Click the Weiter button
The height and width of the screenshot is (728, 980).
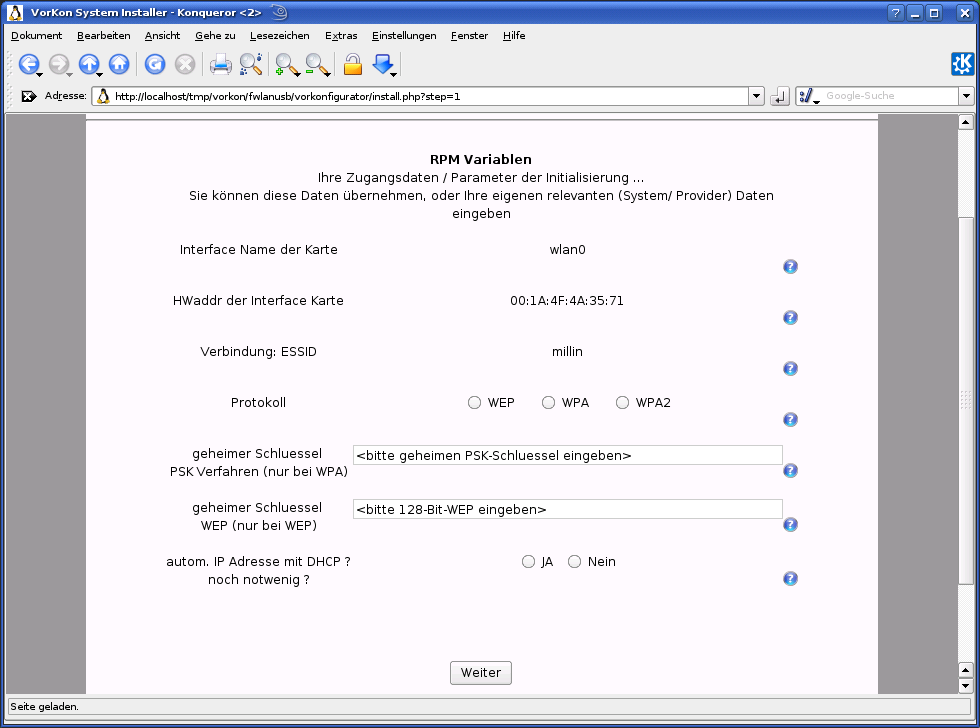coord(481,673)
